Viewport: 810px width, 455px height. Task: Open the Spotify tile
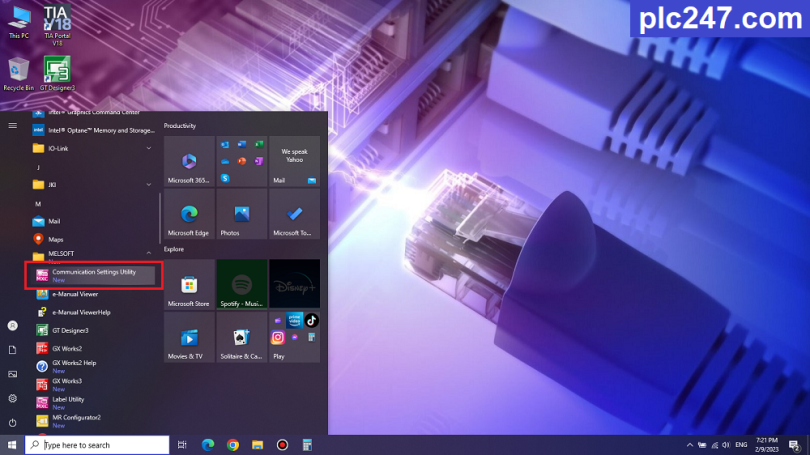coord(242,284)
